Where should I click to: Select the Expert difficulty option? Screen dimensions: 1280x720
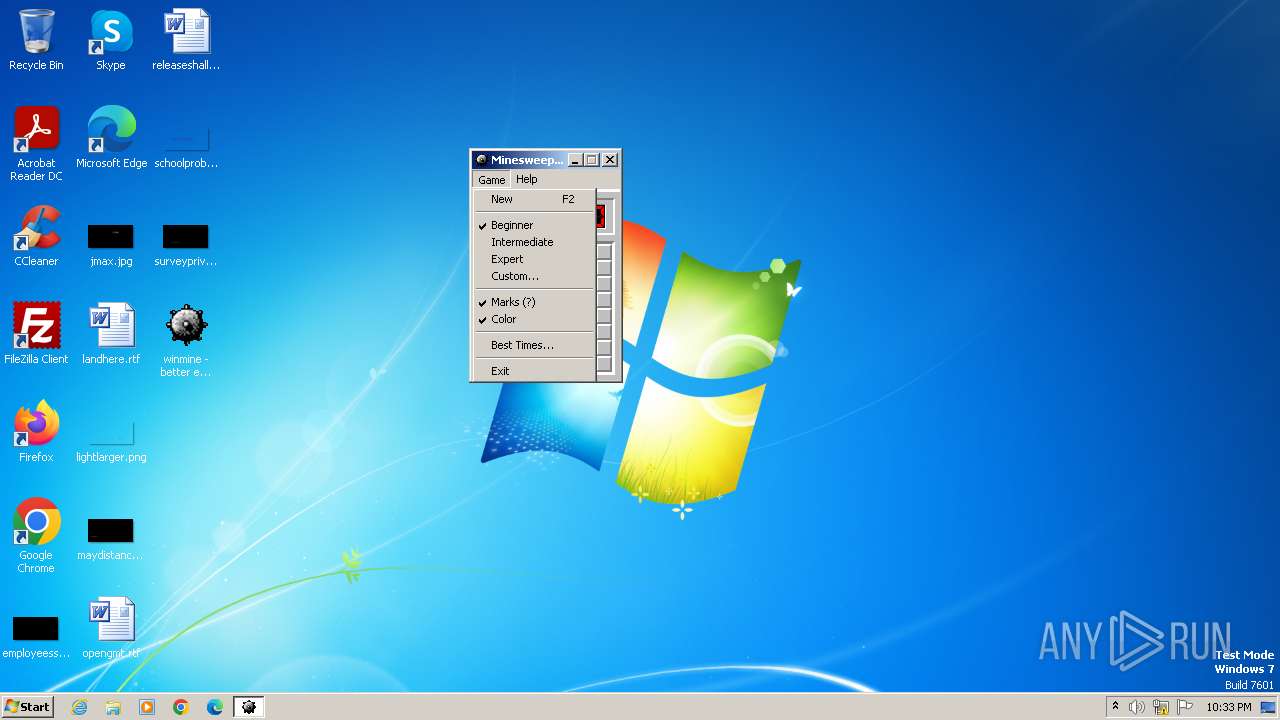click(x=534, y=259)
